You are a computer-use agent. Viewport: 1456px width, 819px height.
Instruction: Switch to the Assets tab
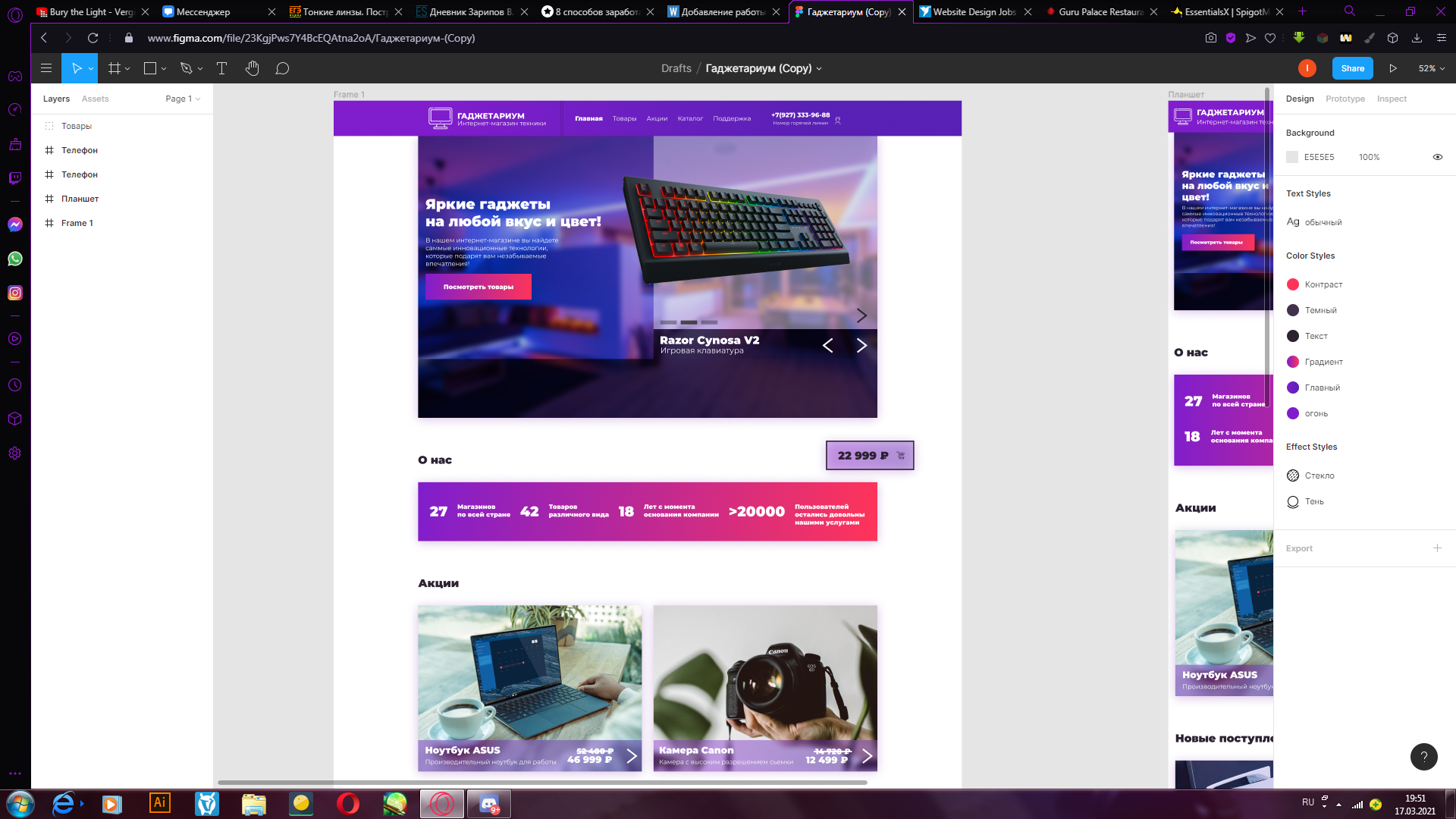point(95,99)
